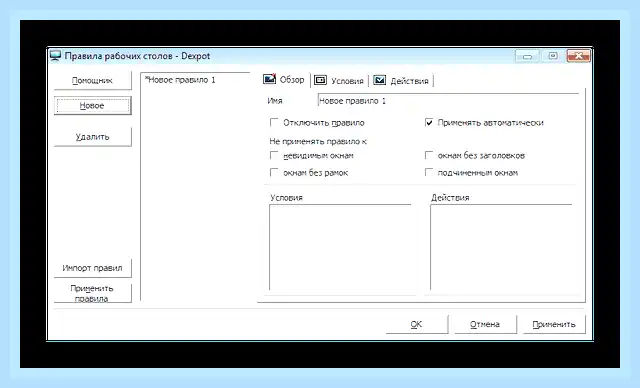Click the Применить button at bottom right
The image size is (640, 388).
(x=554, y=324)
